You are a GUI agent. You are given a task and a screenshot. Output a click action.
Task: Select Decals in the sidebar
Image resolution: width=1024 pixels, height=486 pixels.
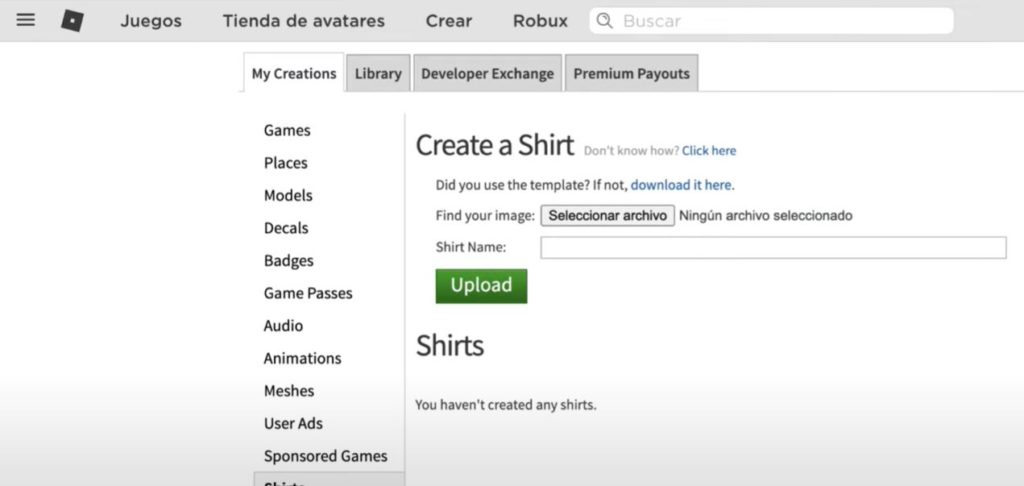(286, 228)
